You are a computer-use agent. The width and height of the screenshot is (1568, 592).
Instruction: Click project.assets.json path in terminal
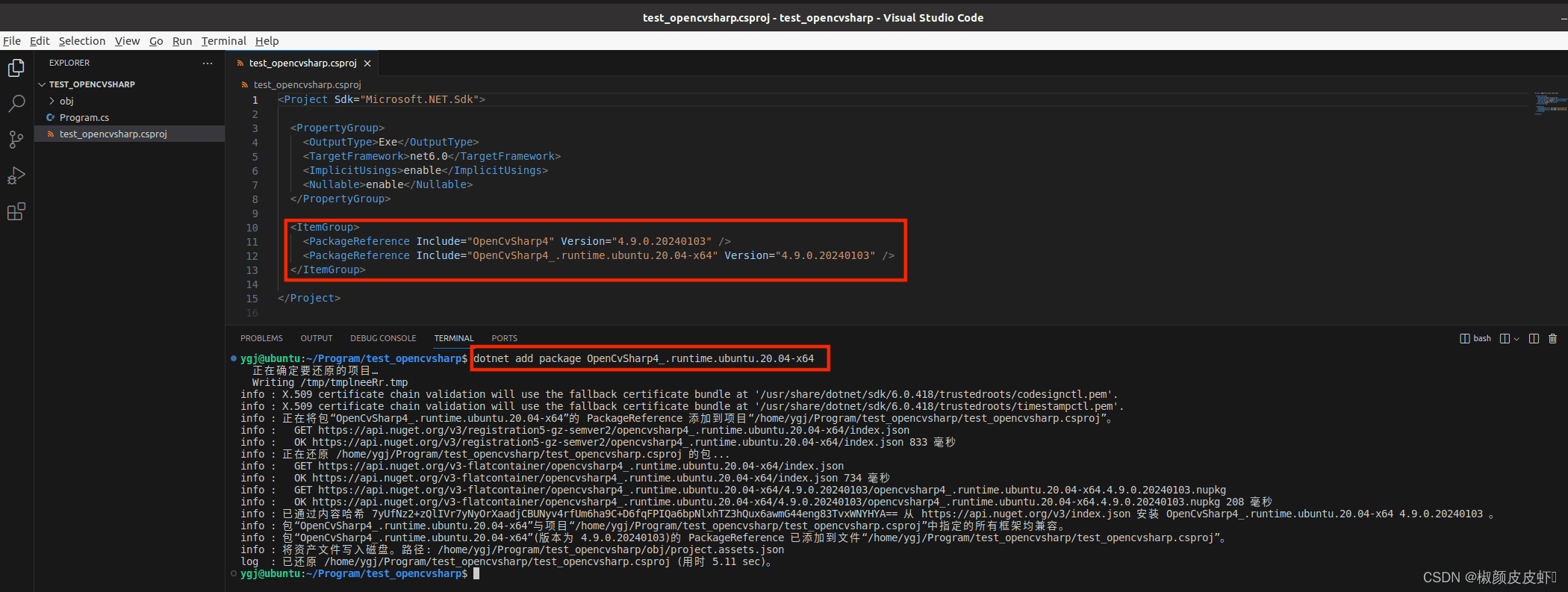point(611,549)
